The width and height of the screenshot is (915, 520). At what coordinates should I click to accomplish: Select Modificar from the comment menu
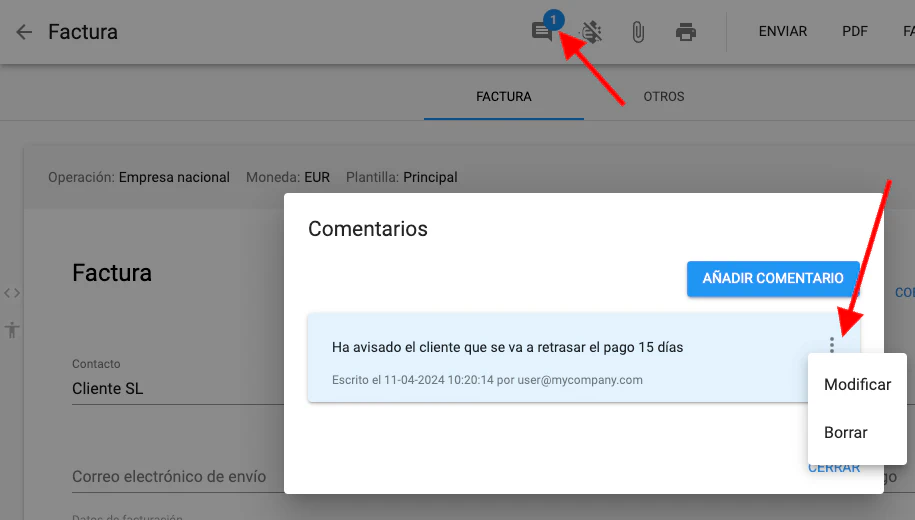click(857, 385)
